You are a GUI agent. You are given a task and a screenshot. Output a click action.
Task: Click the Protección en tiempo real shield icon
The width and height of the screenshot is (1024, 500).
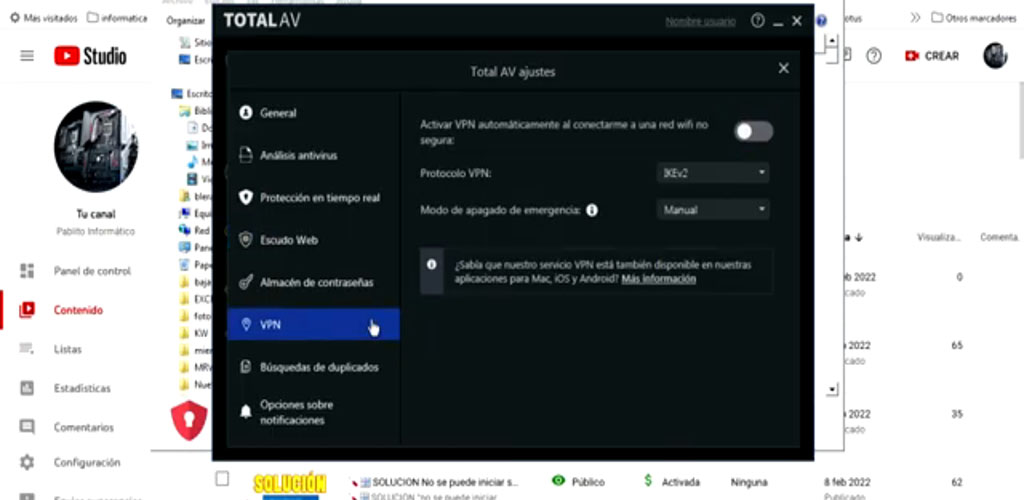coord(246,198)
